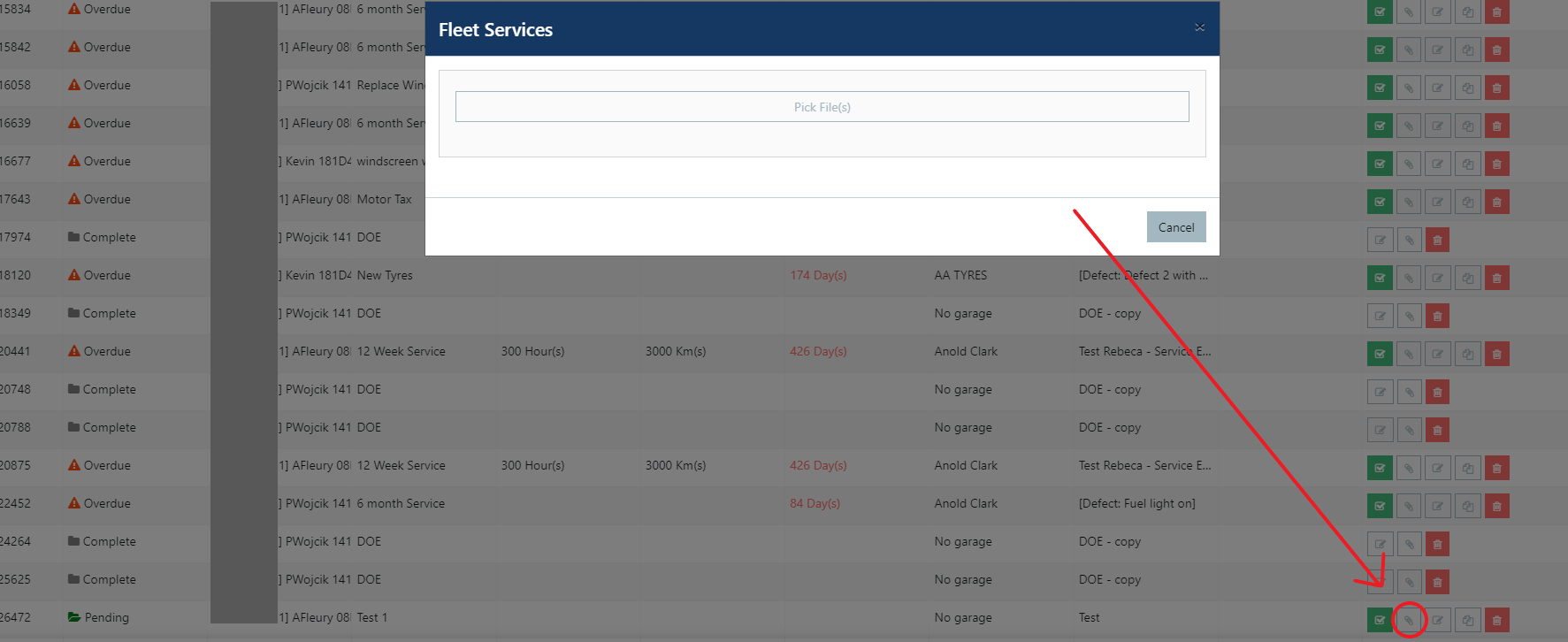The width and height of the screenshot is (1568, 642).
Task: Attach a file to service 16639
Action: pyautogui.click(x=1409, y=126)
